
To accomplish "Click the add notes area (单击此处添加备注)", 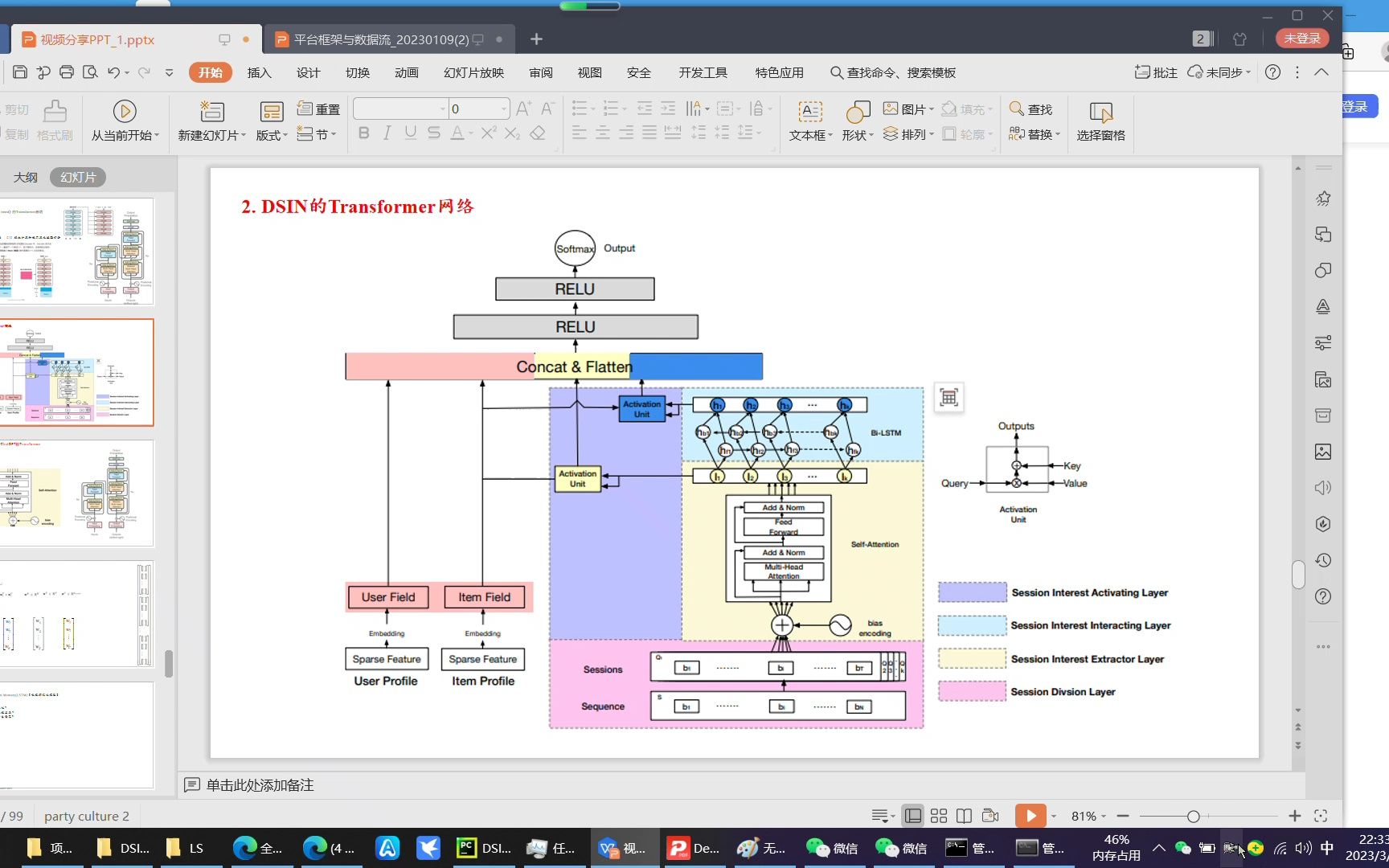I will [x=260, y=785].
